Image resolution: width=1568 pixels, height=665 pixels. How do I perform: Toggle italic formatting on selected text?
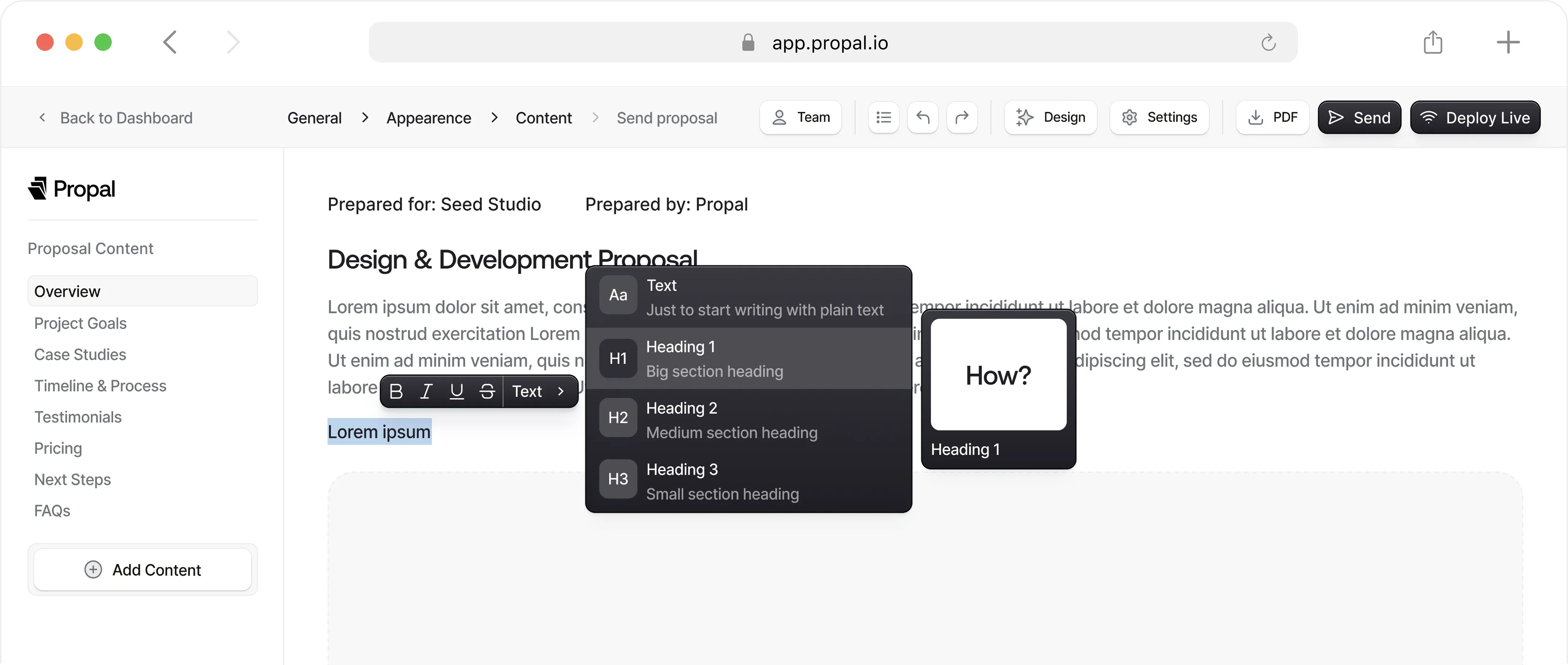click(x=426, y=391)
